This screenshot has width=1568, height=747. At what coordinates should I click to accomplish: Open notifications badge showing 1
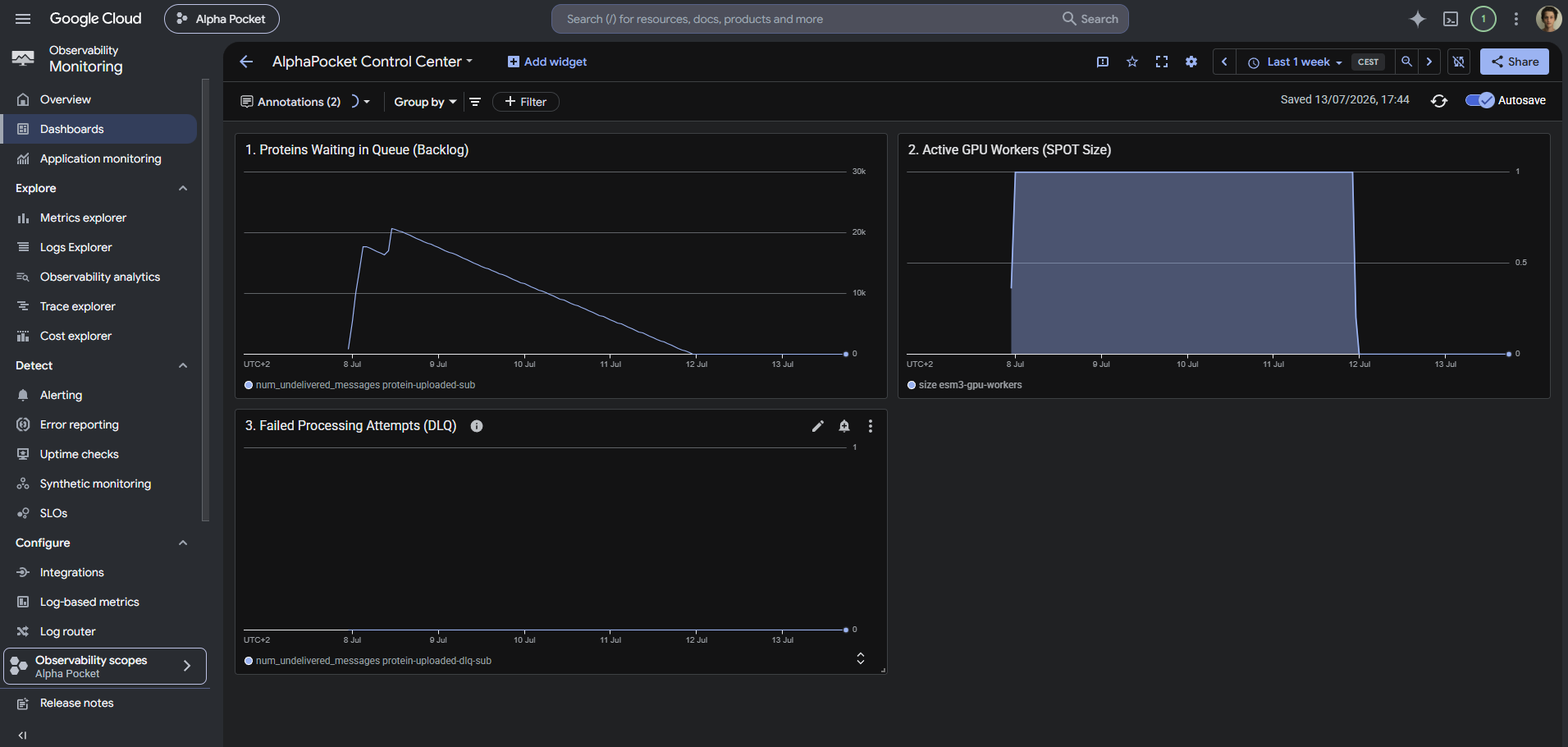click(1483, 19)
